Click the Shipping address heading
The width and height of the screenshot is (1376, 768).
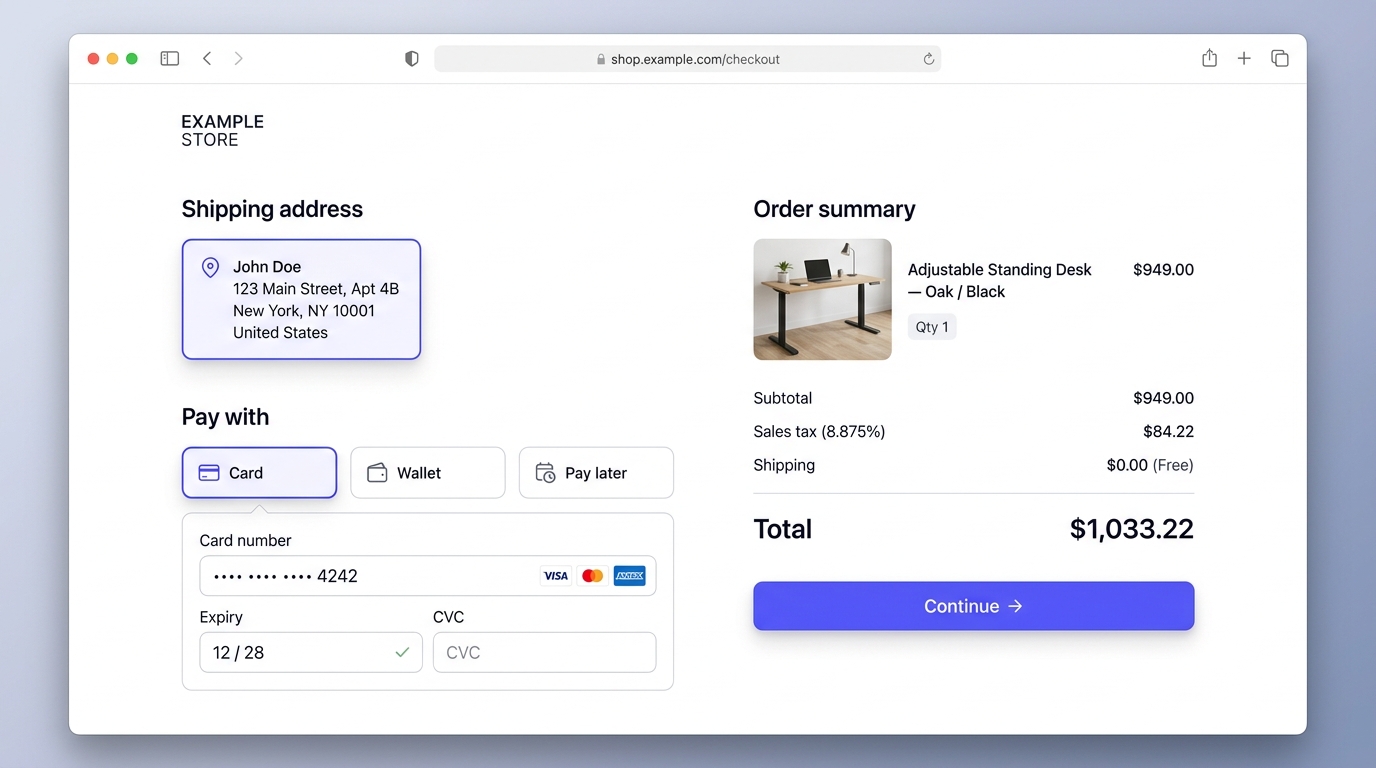272,209
